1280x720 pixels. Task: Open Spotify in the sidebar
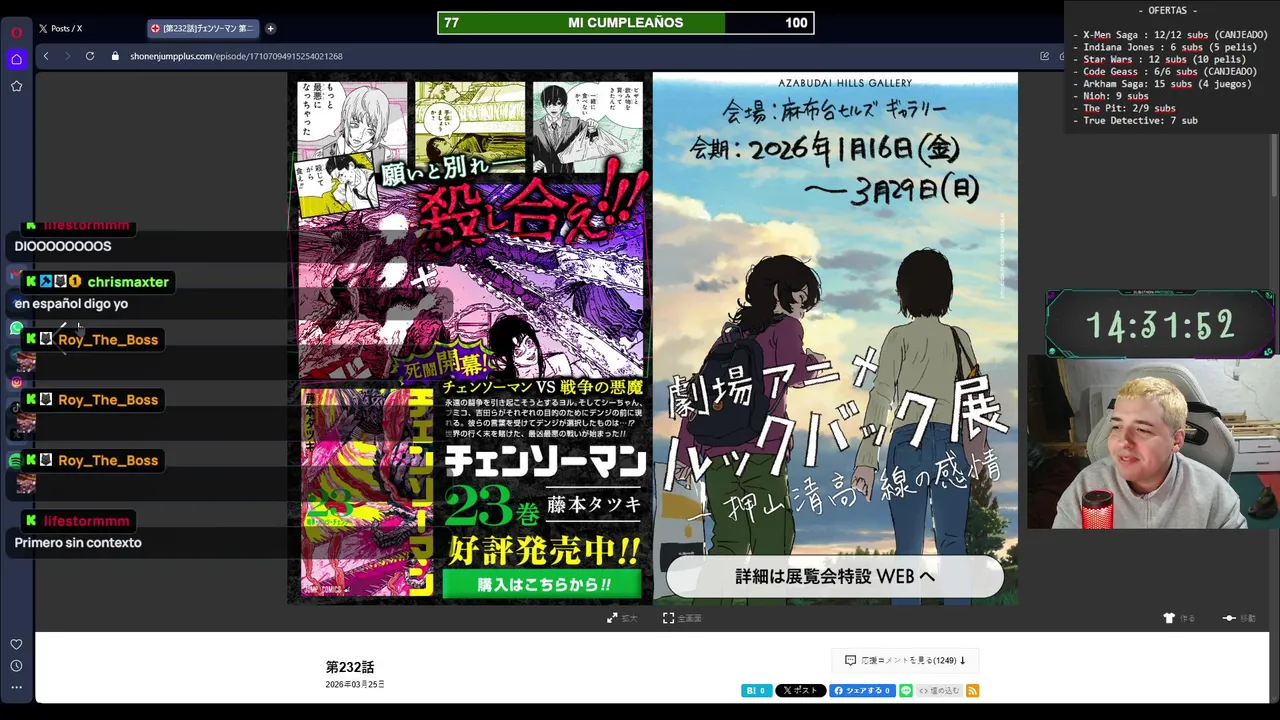pos(14,461)
